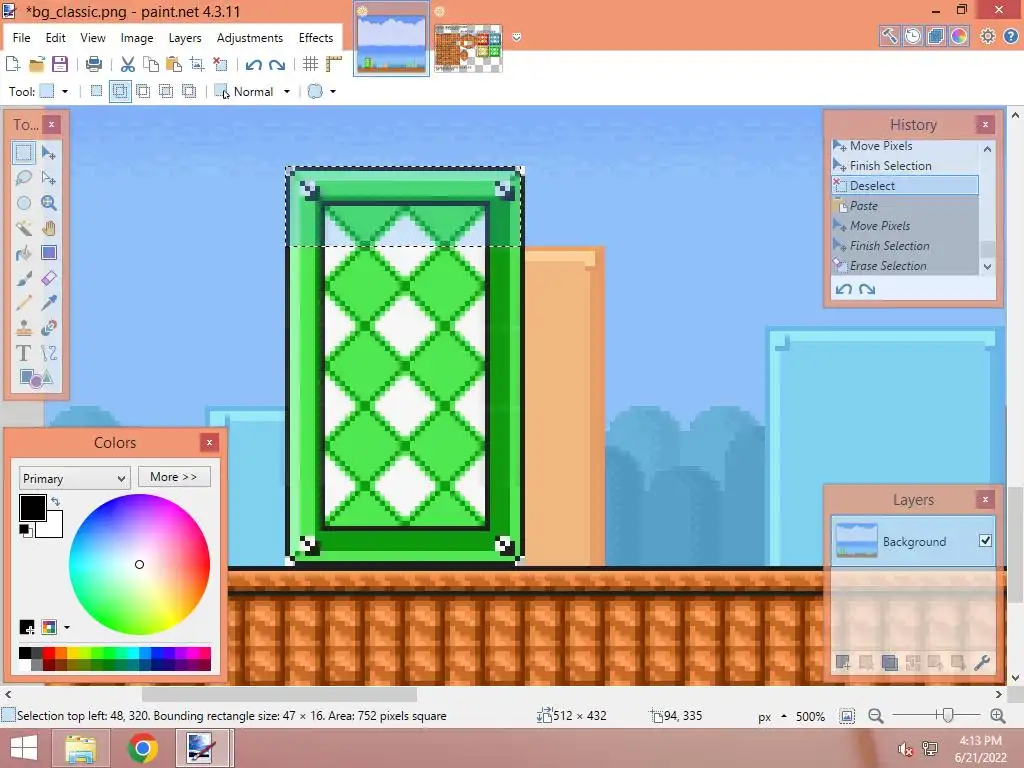
Task: Open the Edit menu
Action: pos(56,38)
